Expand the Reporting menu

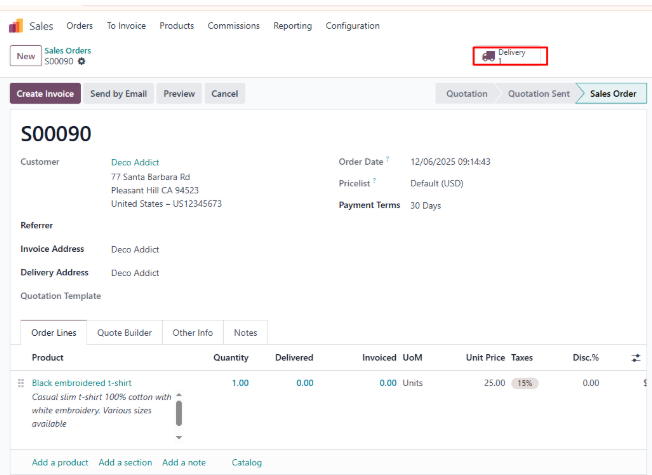click(292, 26)
